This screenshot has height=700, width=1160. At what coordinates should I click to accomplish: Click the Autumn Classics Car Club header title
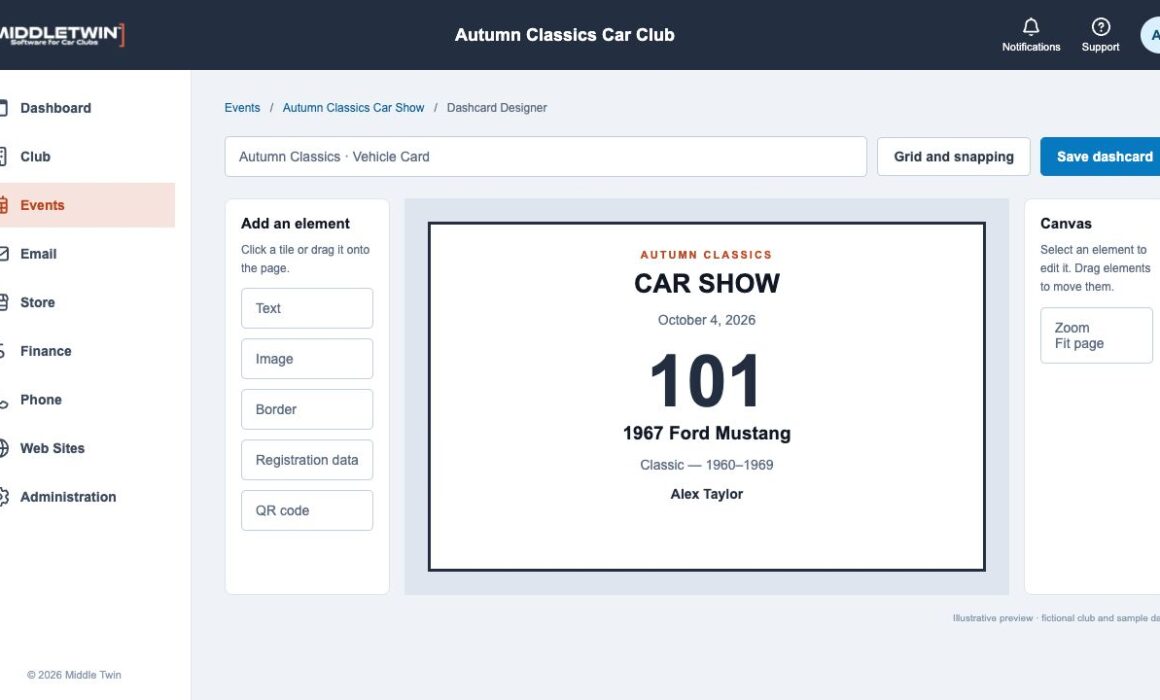pyautogui.click(x=564, y=35)
